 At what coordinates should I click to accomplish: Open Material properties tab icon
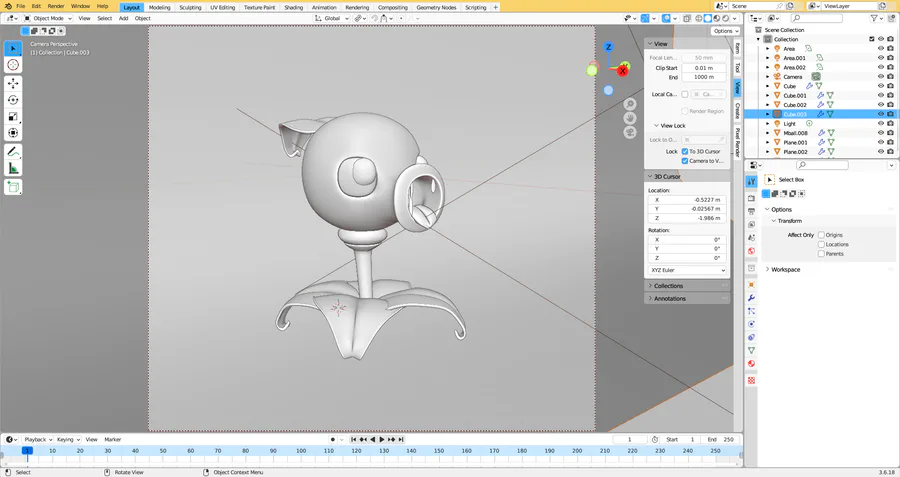click(751, 363)
